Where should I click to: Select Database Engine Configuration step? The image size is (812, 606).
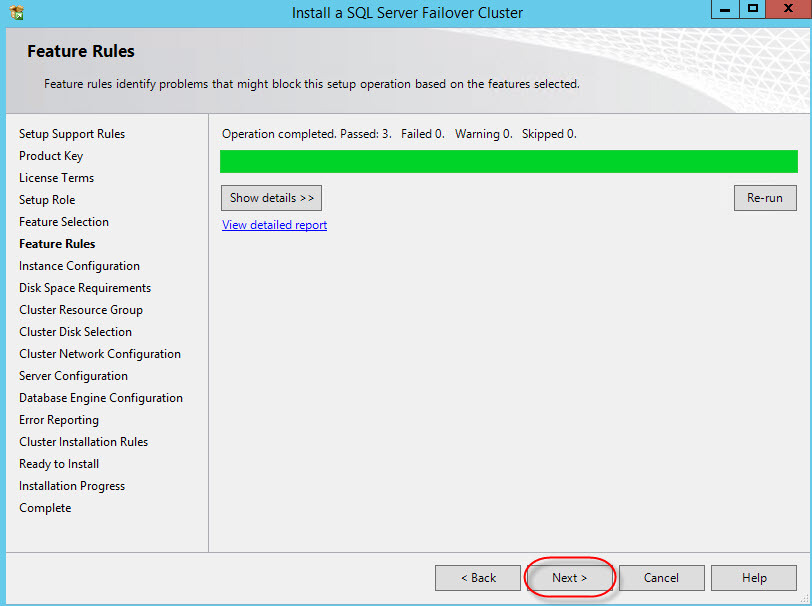pos(101,398)
